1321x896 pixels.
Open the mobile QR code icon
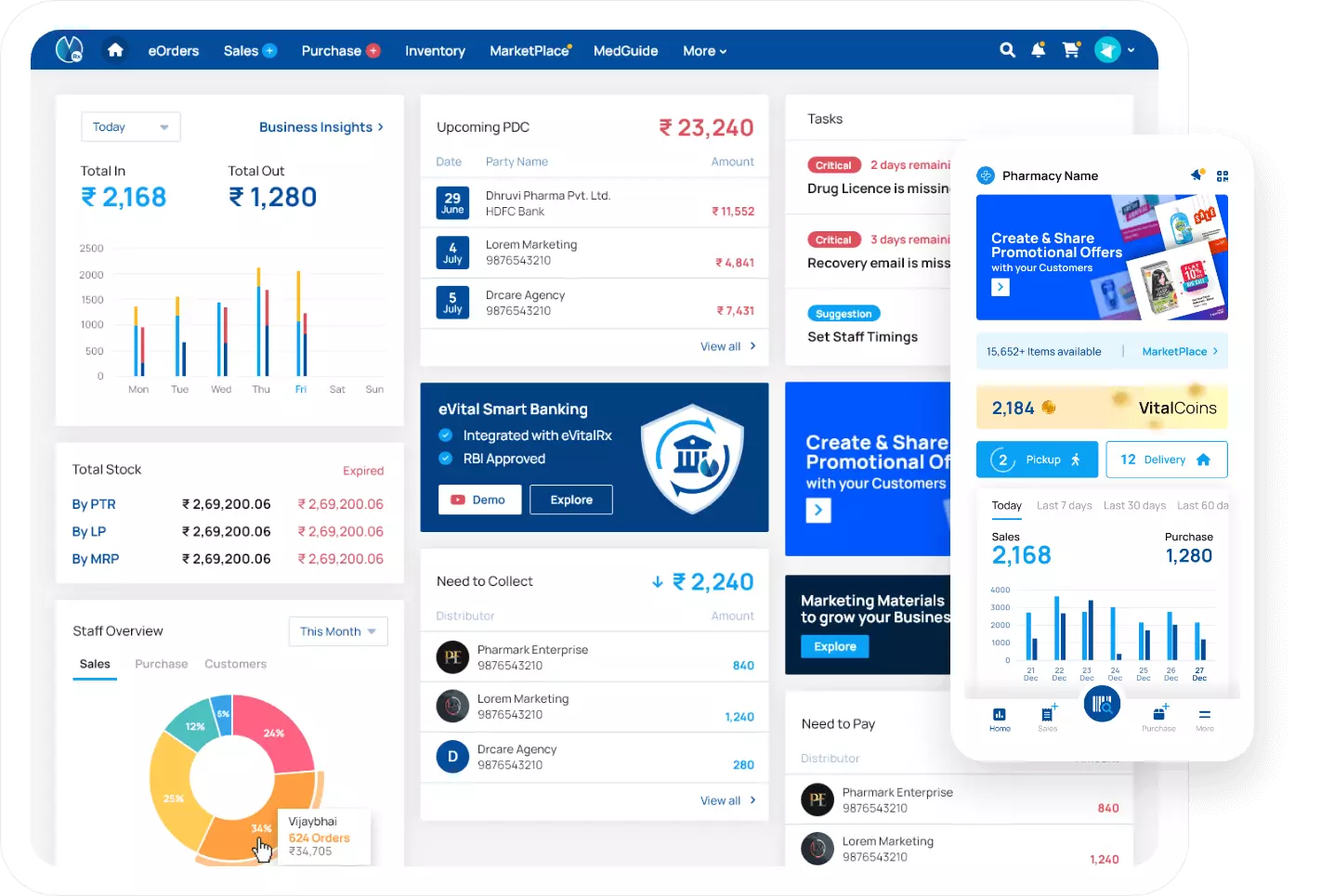tap(1223, 175)
